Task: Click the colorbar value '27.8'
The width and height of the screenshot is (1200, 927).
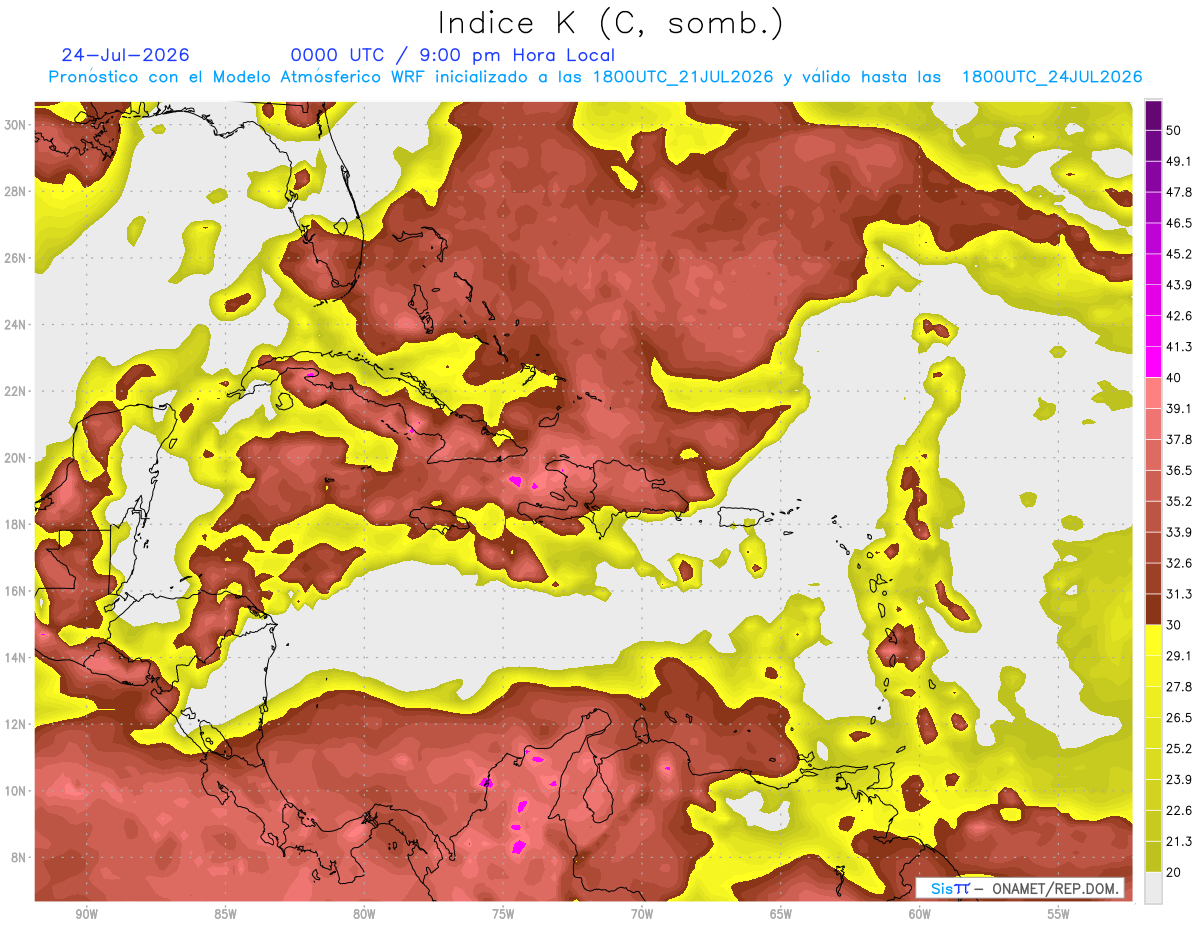Action: click(1179, 687)
